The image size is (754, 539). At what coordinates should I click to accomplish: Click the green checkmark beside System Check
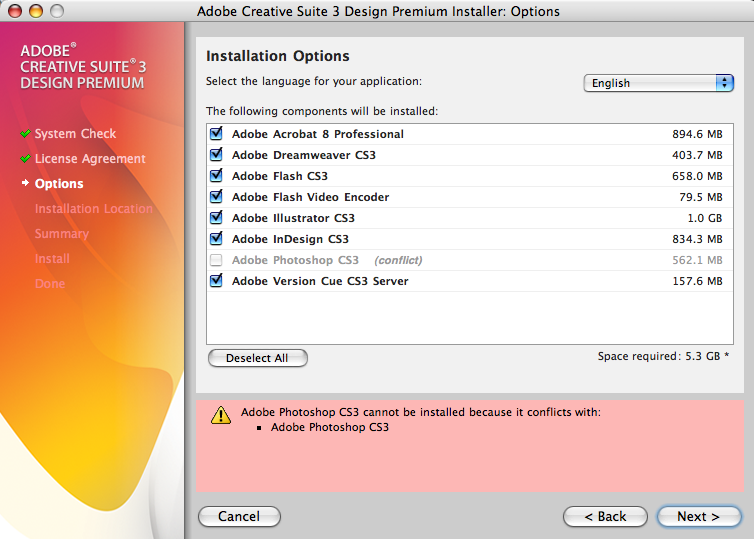click(25, 134)
